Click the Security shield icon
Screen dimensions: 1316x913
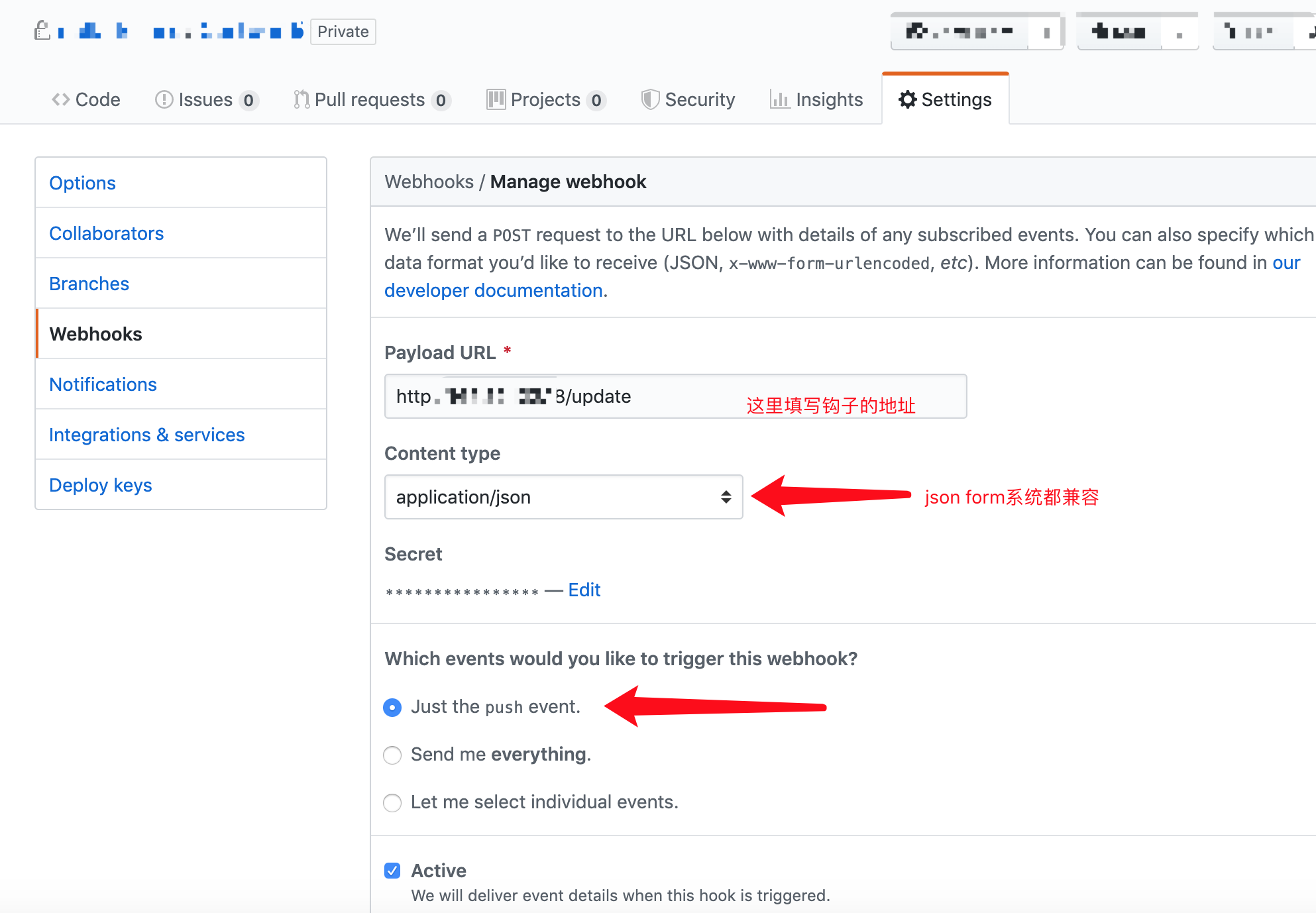pos(650,99)
